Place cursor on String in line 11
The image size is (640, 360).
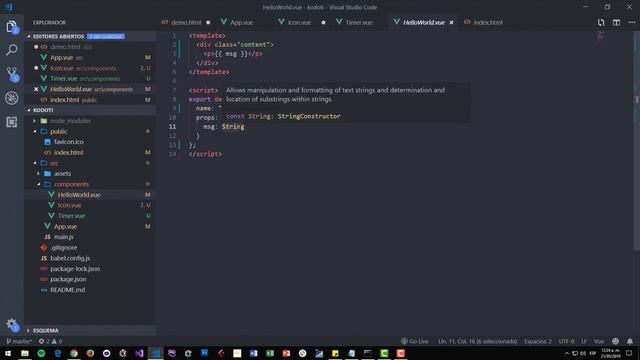point(233,127)
